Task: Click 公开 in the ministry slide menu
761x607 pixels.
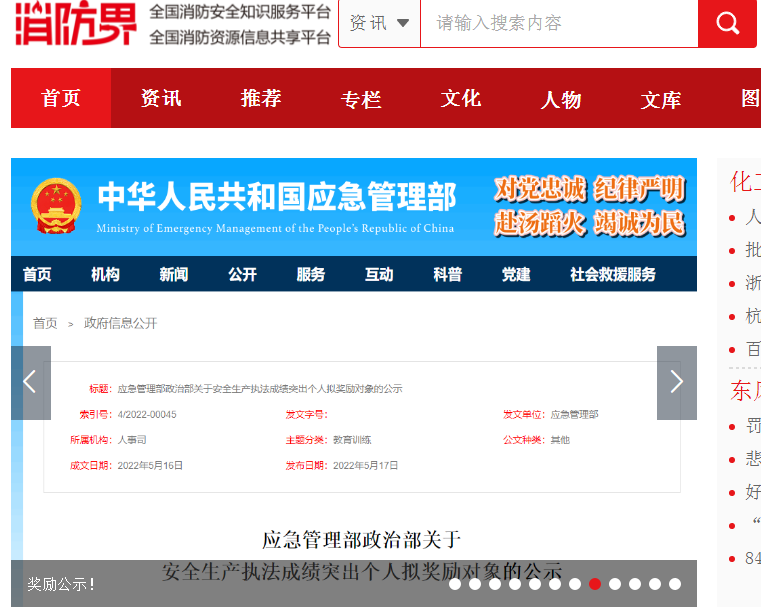Action: pos(242,275)
